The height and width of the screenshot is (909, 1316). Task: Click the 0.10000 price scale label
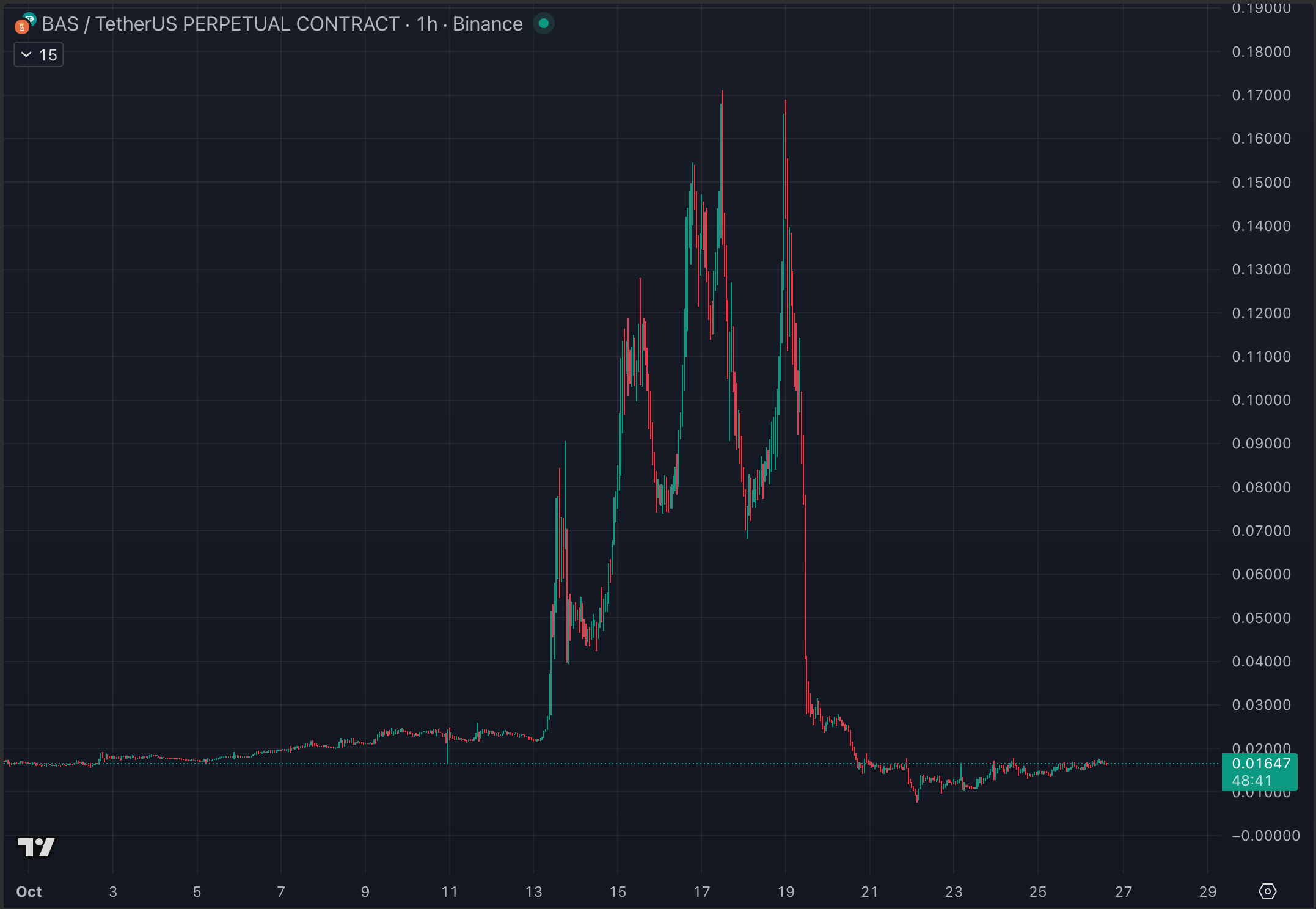click(x=1261, y=400)
